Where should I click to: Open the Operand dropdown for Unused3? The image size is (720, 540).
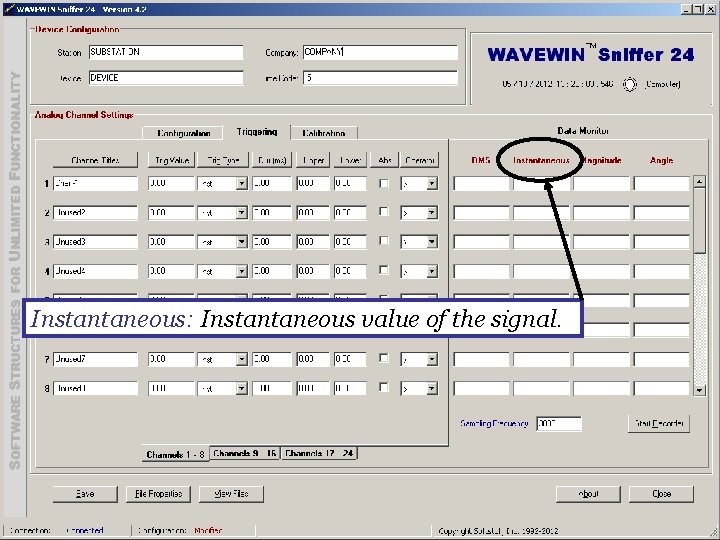pyautogui.click(x=432, y=242)
